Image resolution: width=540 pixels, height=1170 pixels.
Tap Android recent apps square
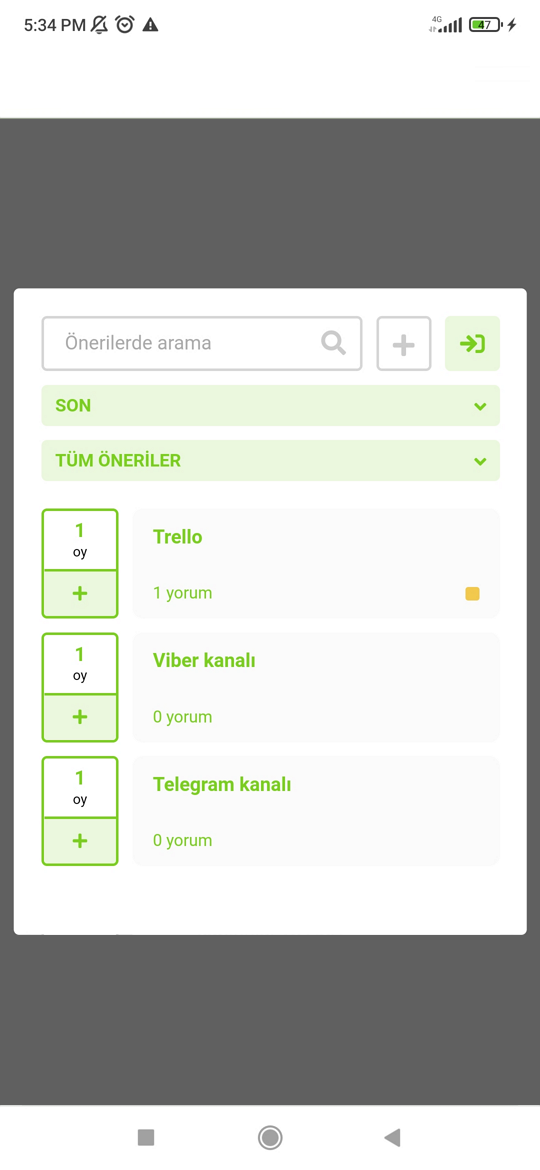tap(146, 1137)
